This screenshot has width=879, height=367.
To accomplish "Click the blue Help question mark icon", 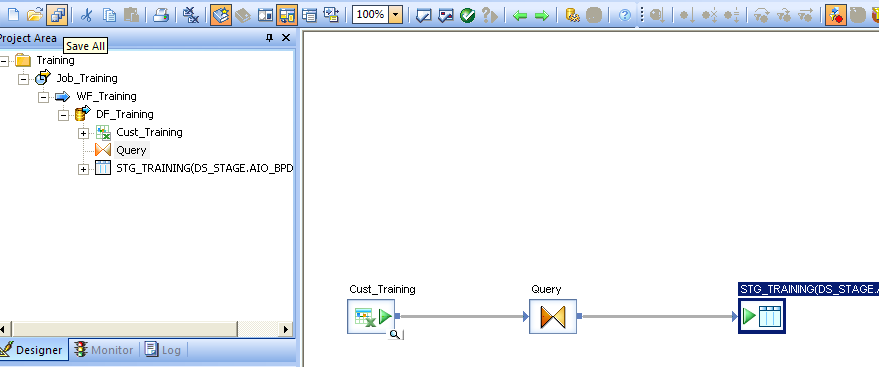I will [x=625, y=16].
